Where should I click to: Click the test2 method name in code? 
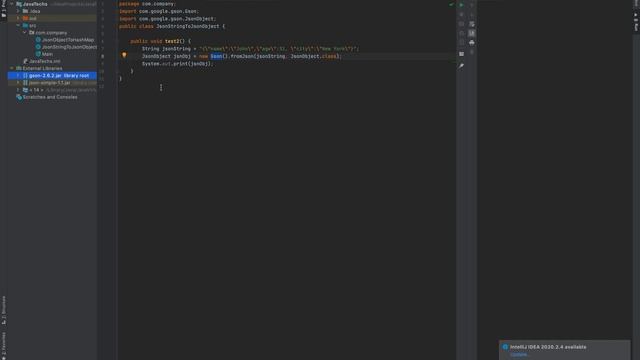(x=172, y=41)
